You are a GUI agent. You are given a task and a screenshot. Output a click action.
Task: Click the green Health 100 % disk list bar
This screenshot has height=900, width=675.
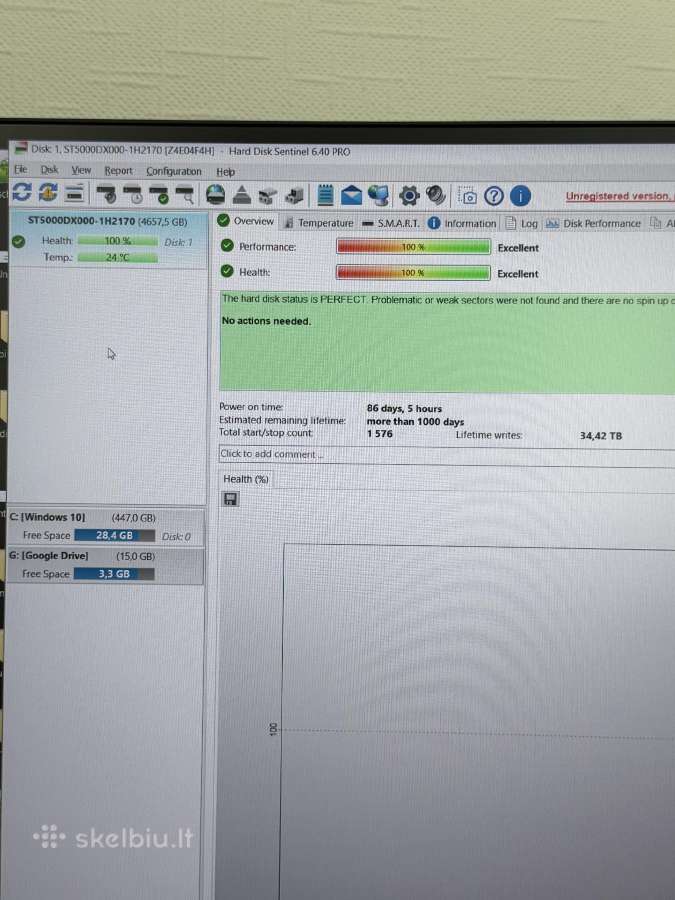[117, 240]
